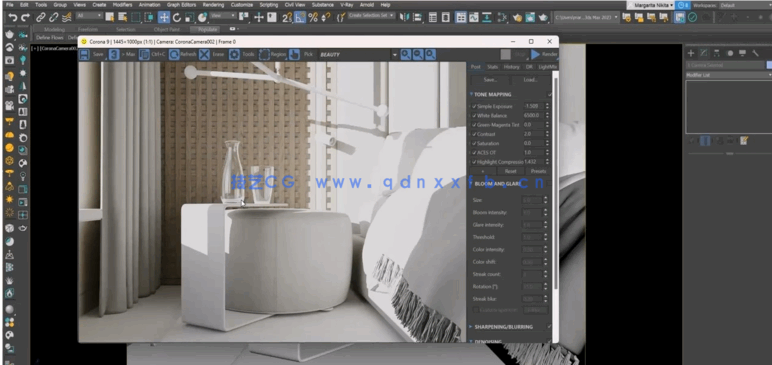Select the Unlink selection icon
Viewport: 772px width, 365px height.
(x=54, y=17)
